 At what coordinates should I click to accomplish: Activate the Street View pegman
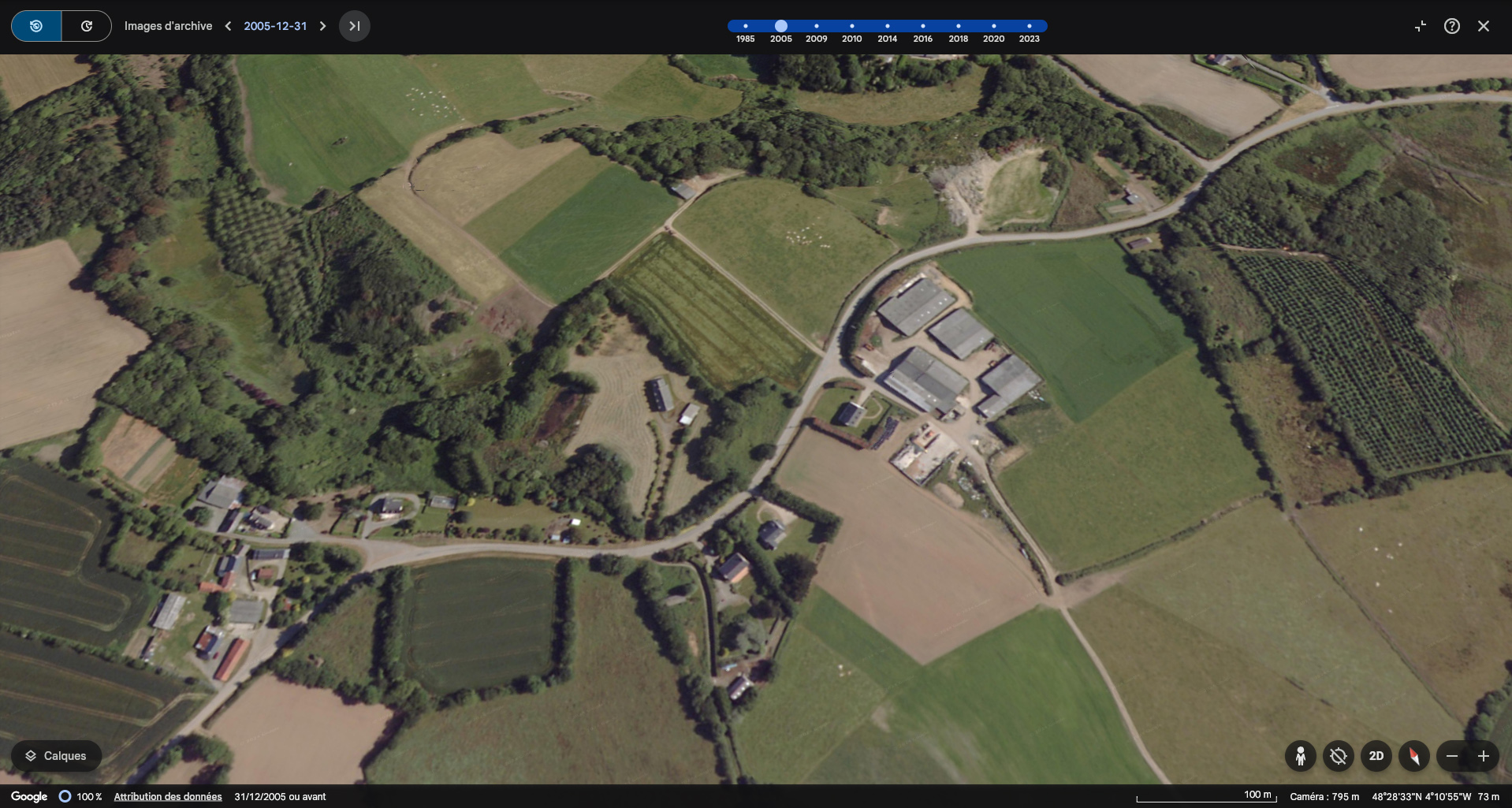(x=1301, y=756)
